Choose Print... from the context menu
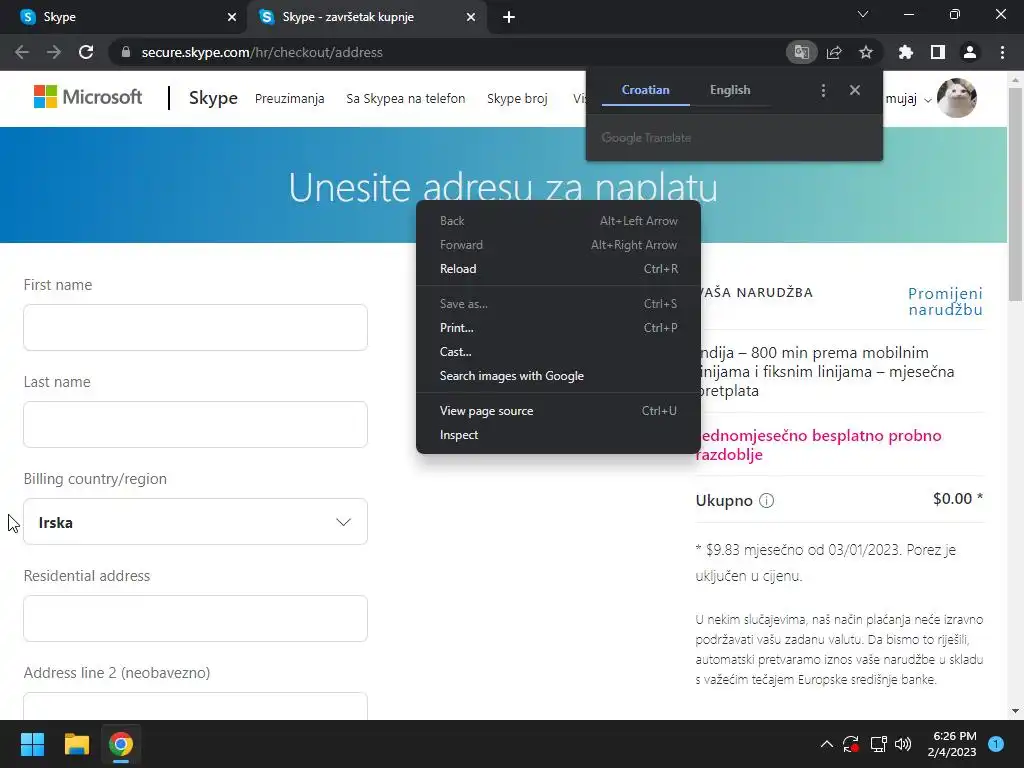1024x768 pixels. click(558, 328)
